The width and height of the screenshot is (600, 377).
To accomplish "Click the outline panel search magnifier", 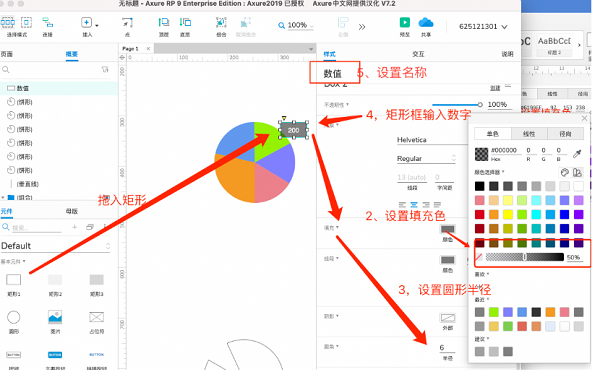I will pos(6,69).
